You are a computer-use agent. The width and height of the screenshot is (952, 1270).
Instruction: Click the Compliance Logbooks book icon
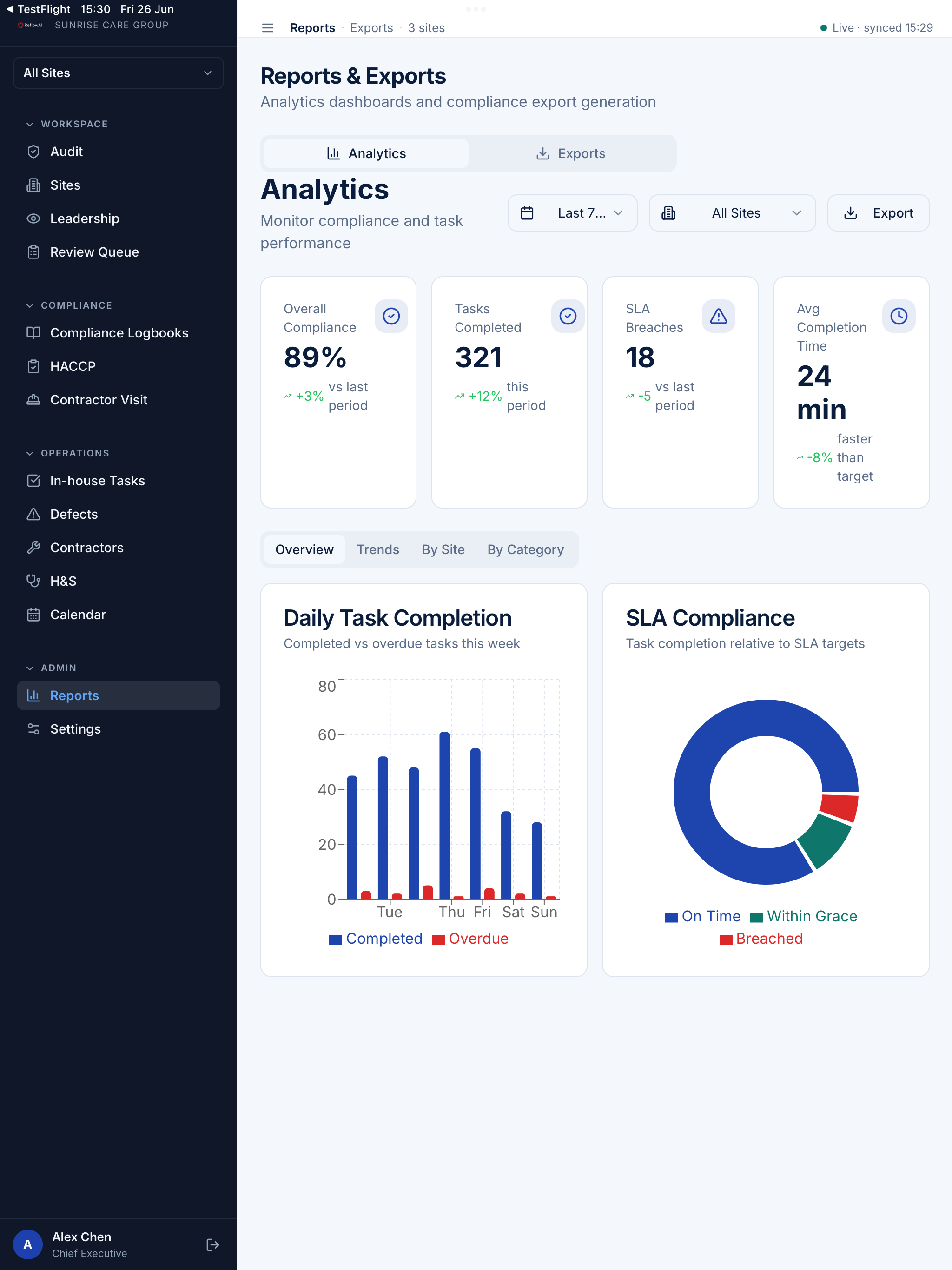pos(33,333)
